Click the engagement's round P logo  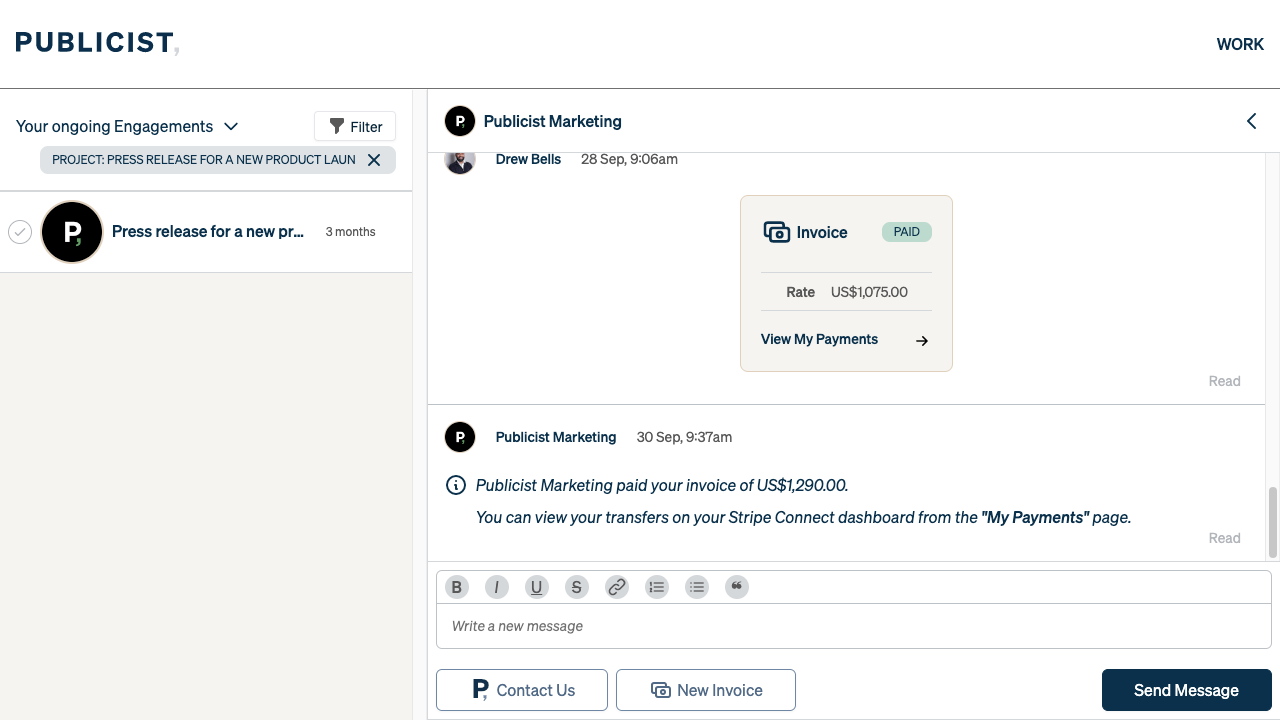(72, 232)
